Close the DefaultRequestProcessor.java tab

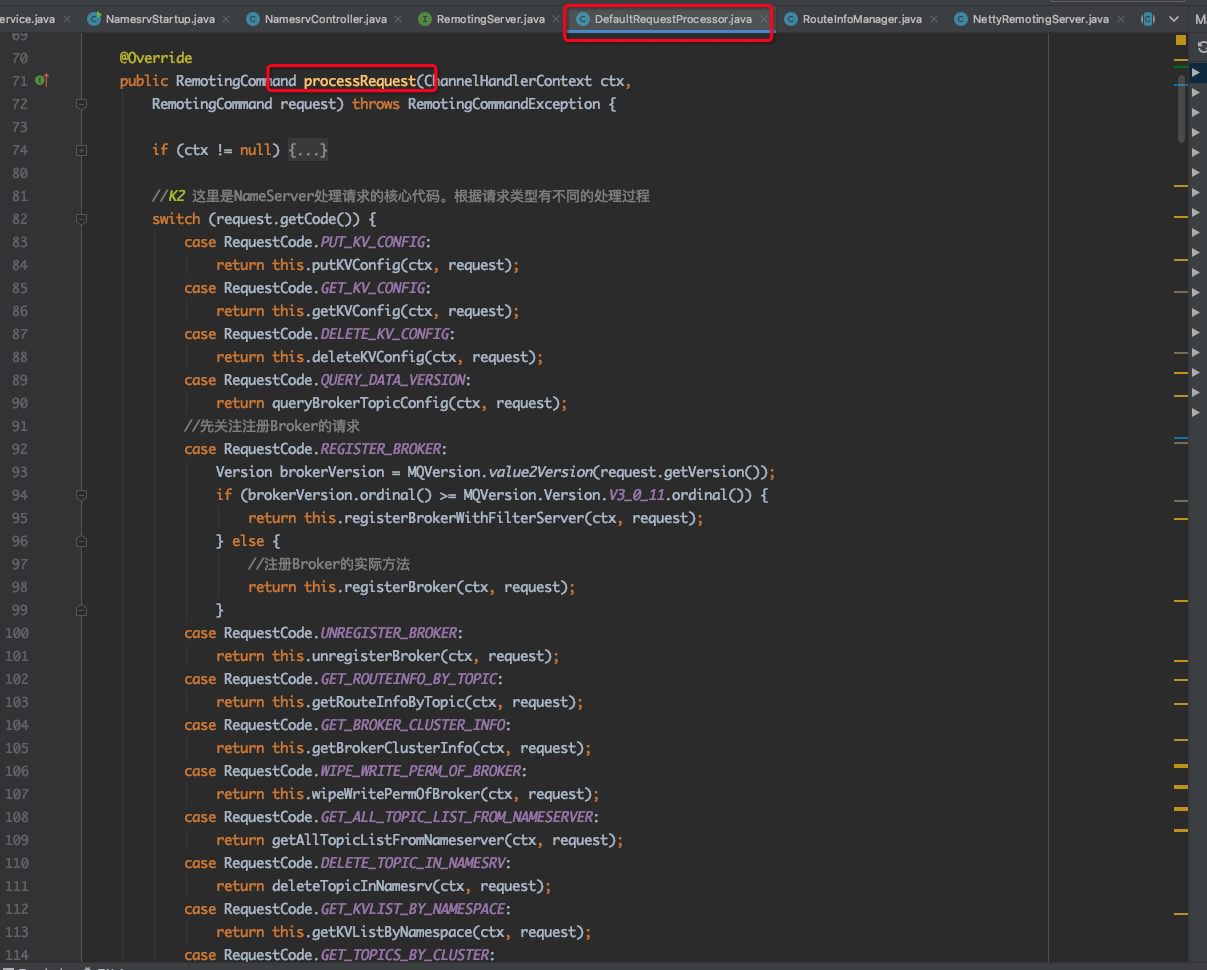click(763, 19)
